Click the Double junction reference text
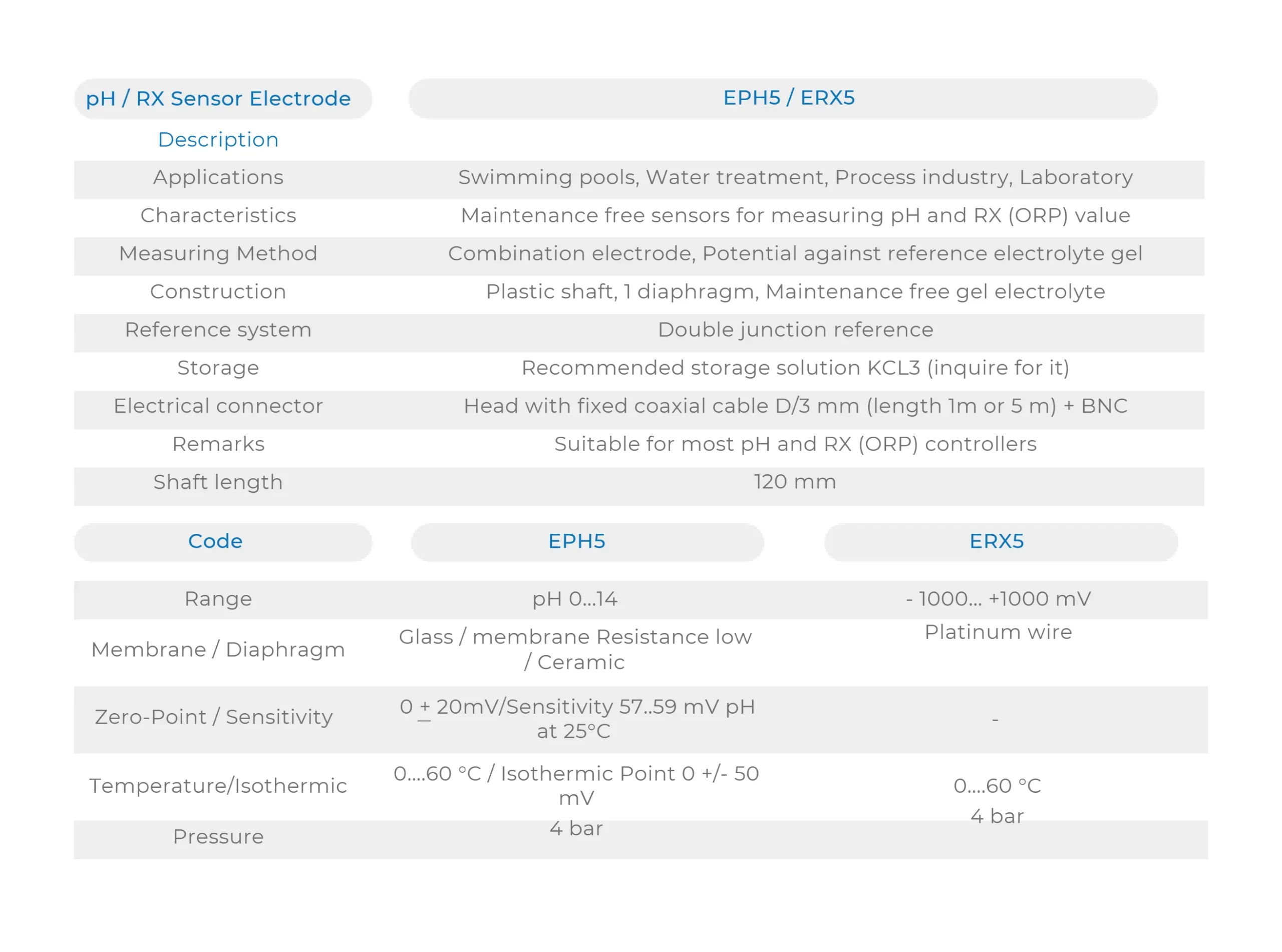The image size is (1282, 952). 795,330
